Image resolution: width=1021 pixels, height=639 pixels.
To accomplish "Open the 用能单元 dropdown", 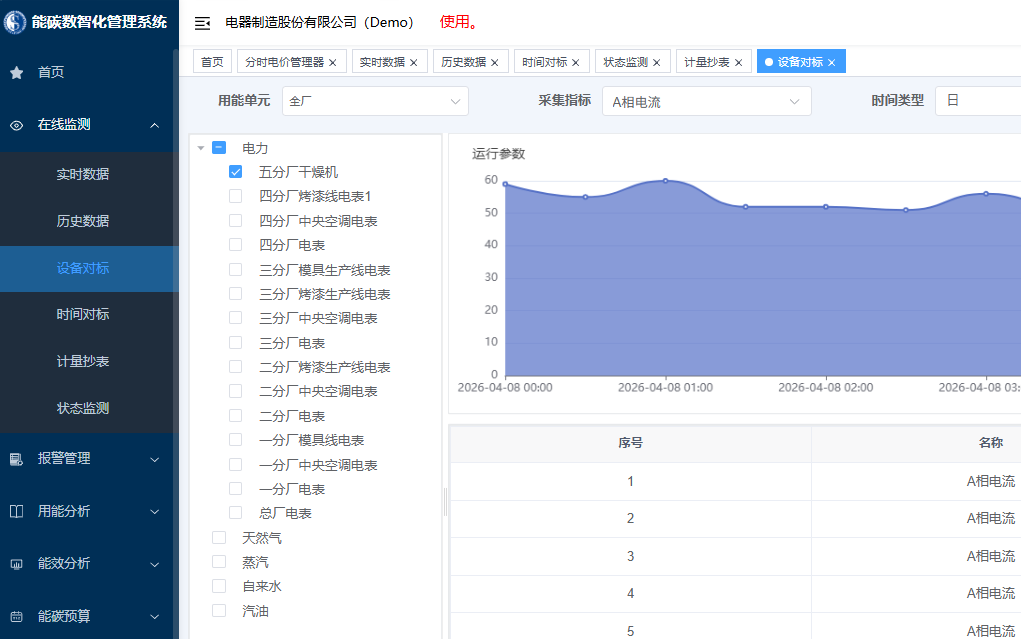I will [375, 101].
